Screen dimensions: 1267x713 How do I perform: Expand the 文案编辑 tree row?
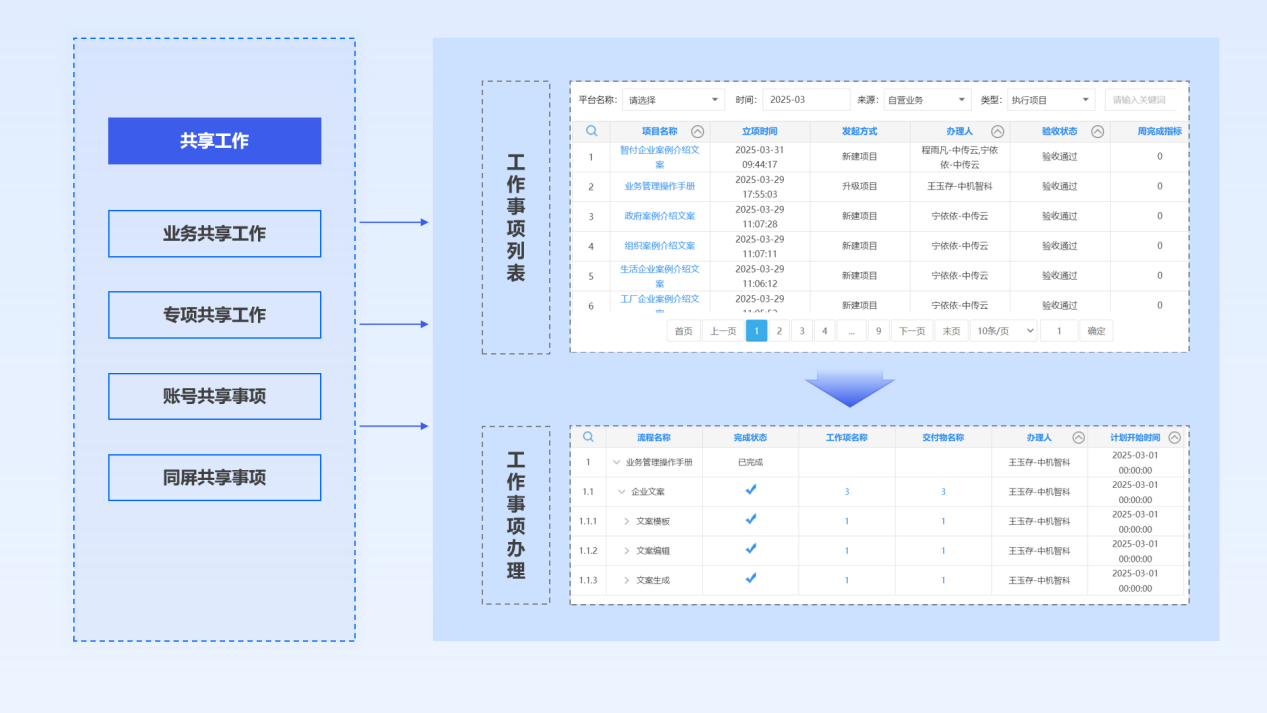pyautogui.click(x=627, y=551)
